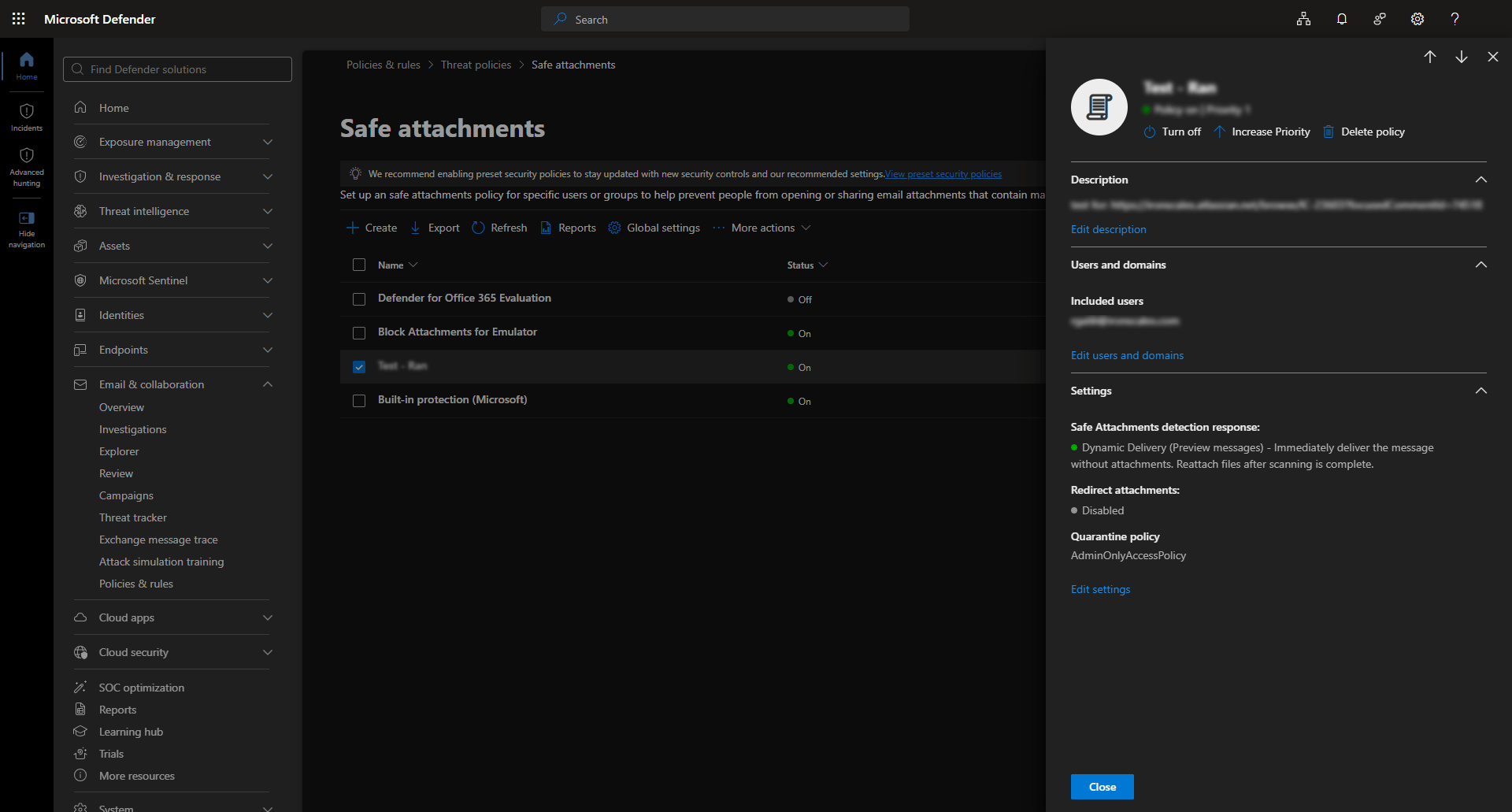Open Incidents from the left rail

pos(27,117)
